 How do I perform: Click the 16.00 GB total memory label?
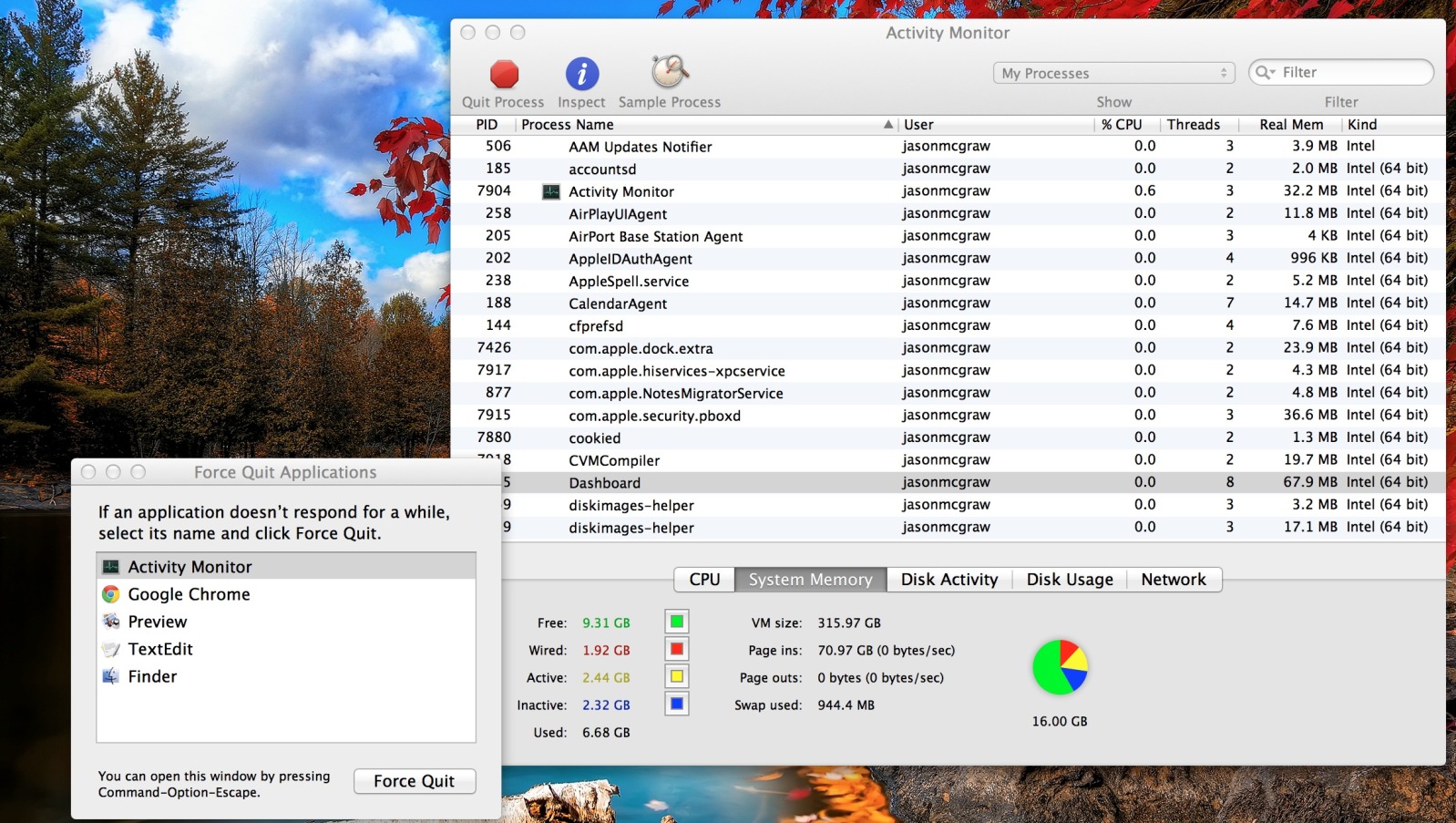(x=1060, y=722)
